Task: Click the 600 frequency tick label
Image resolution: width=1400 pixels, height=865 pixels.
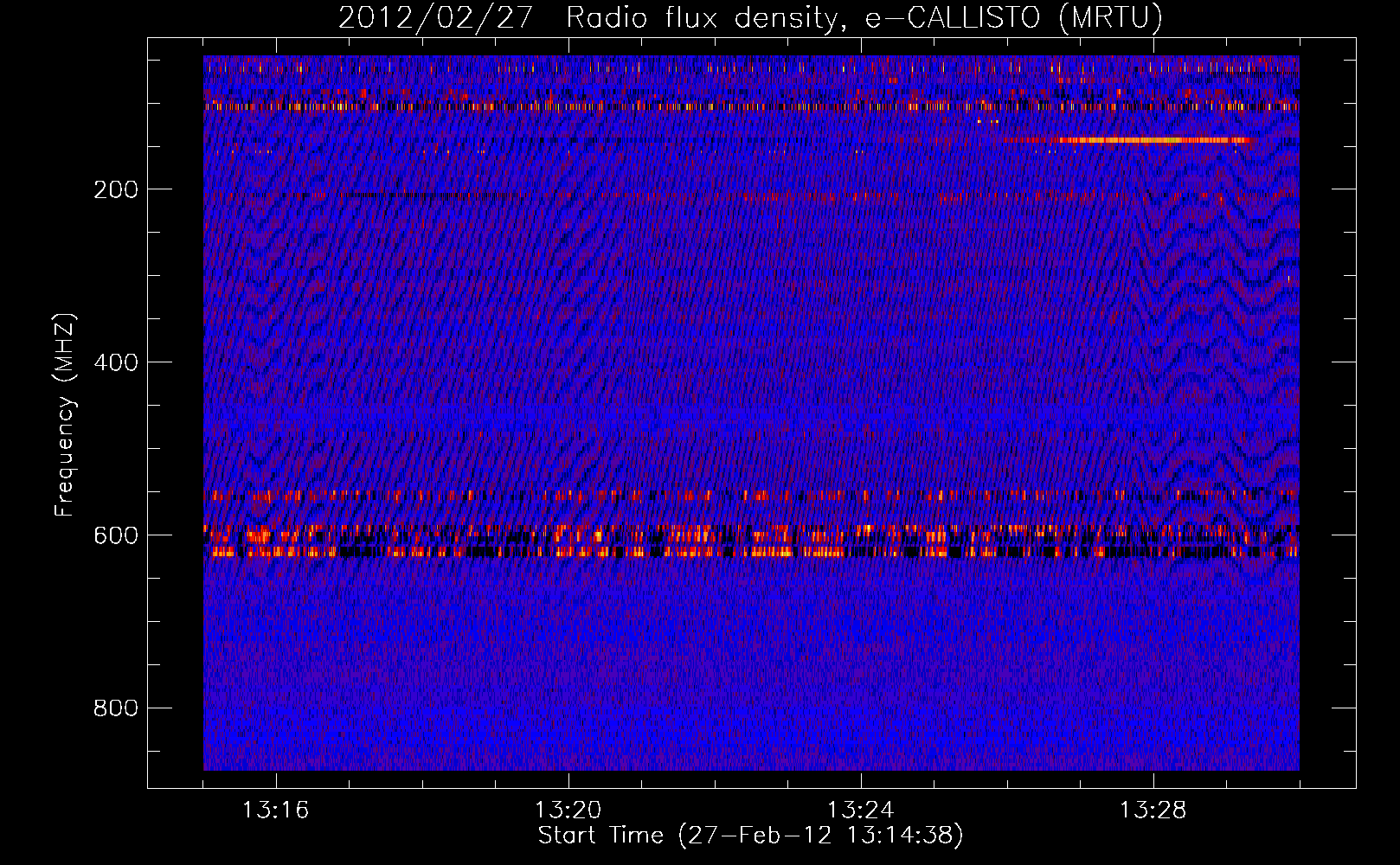Action: click(116, 535)
